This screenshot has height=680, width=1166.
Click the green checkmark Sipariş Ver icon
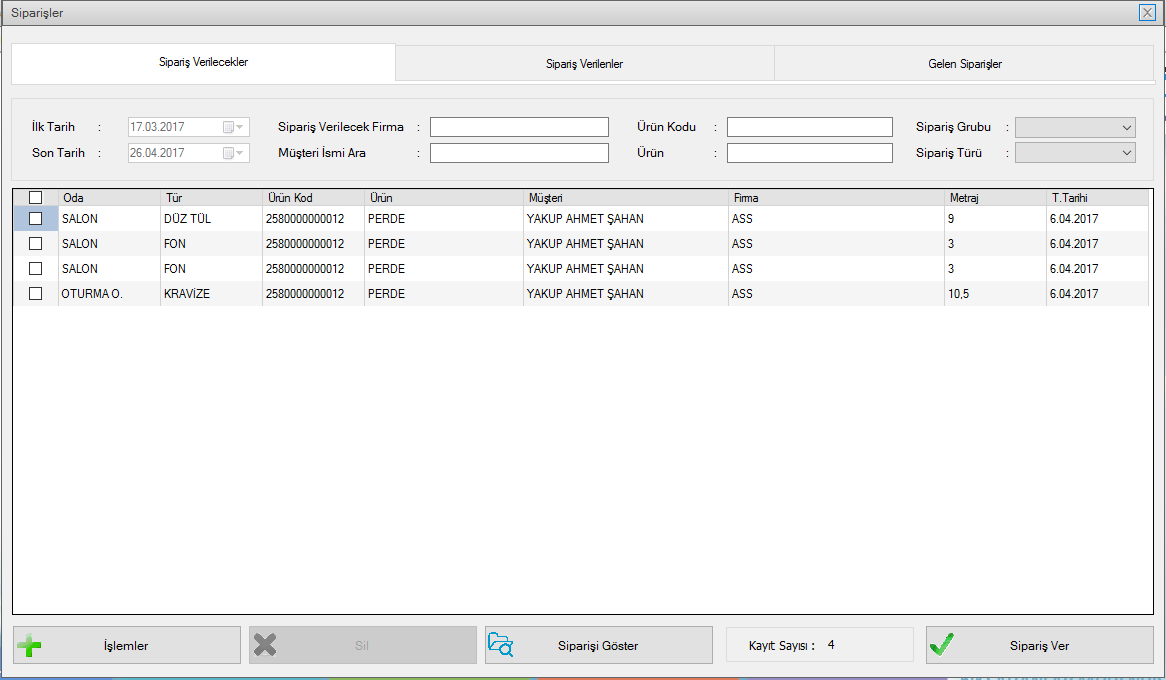tap(941, 645)
